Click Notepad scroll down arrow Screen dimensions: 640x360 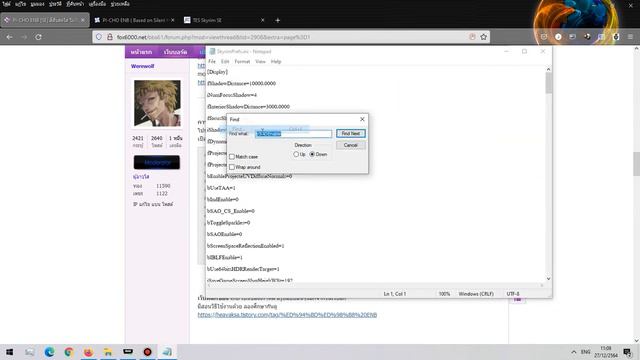click(x=549, y=279)
